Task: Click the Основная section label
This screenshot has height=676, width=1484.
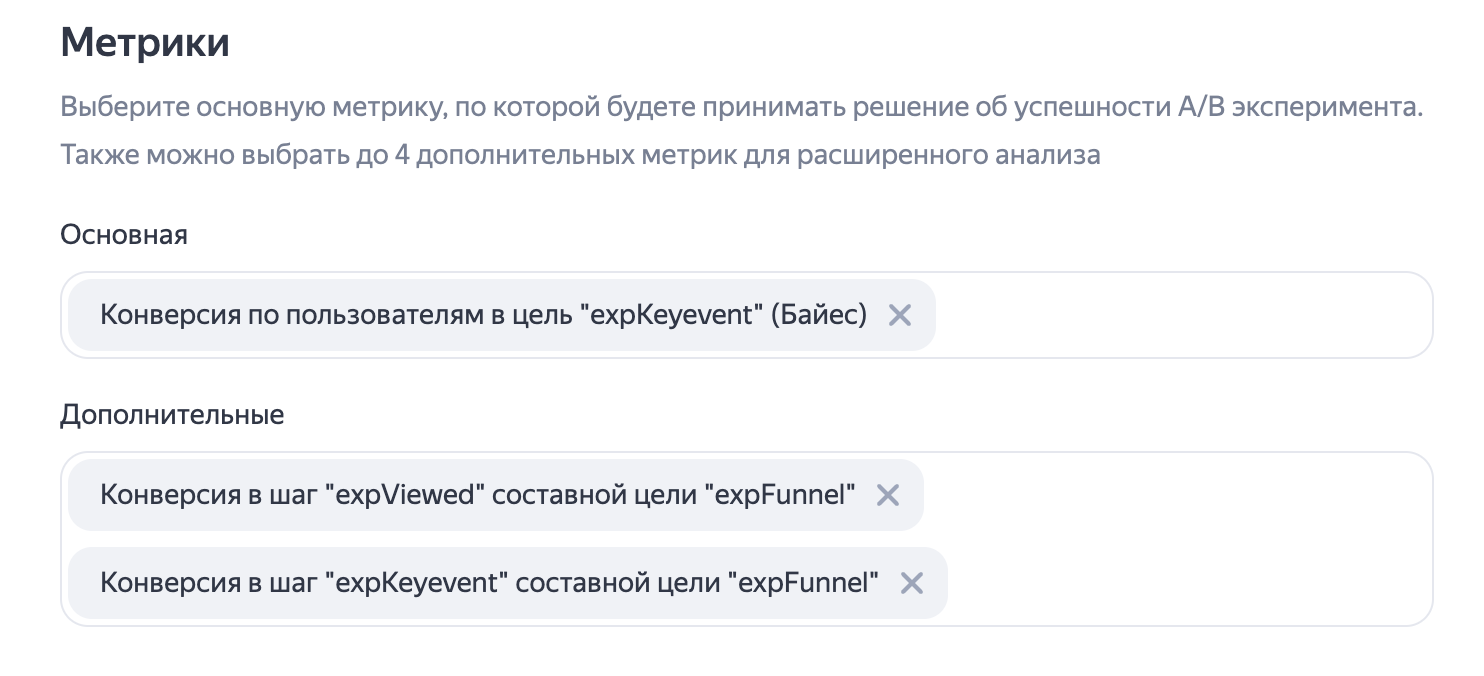Action: tap(122, 235)
